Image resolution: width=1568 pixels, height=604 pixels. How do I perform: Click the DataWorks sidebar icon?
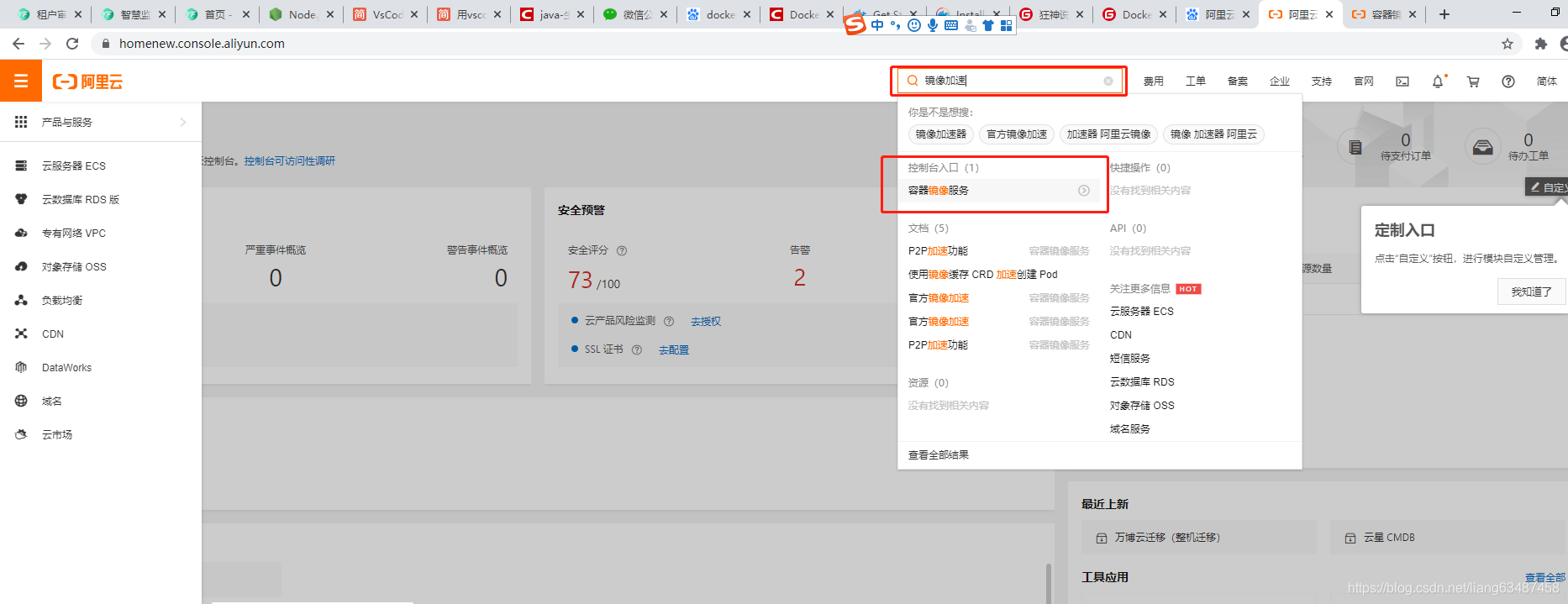(22, 368)
